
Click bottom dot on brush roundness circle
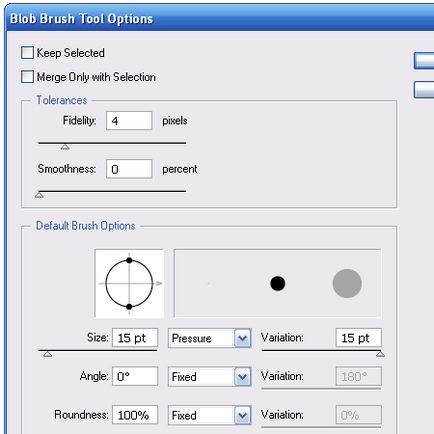pos(129,307)
